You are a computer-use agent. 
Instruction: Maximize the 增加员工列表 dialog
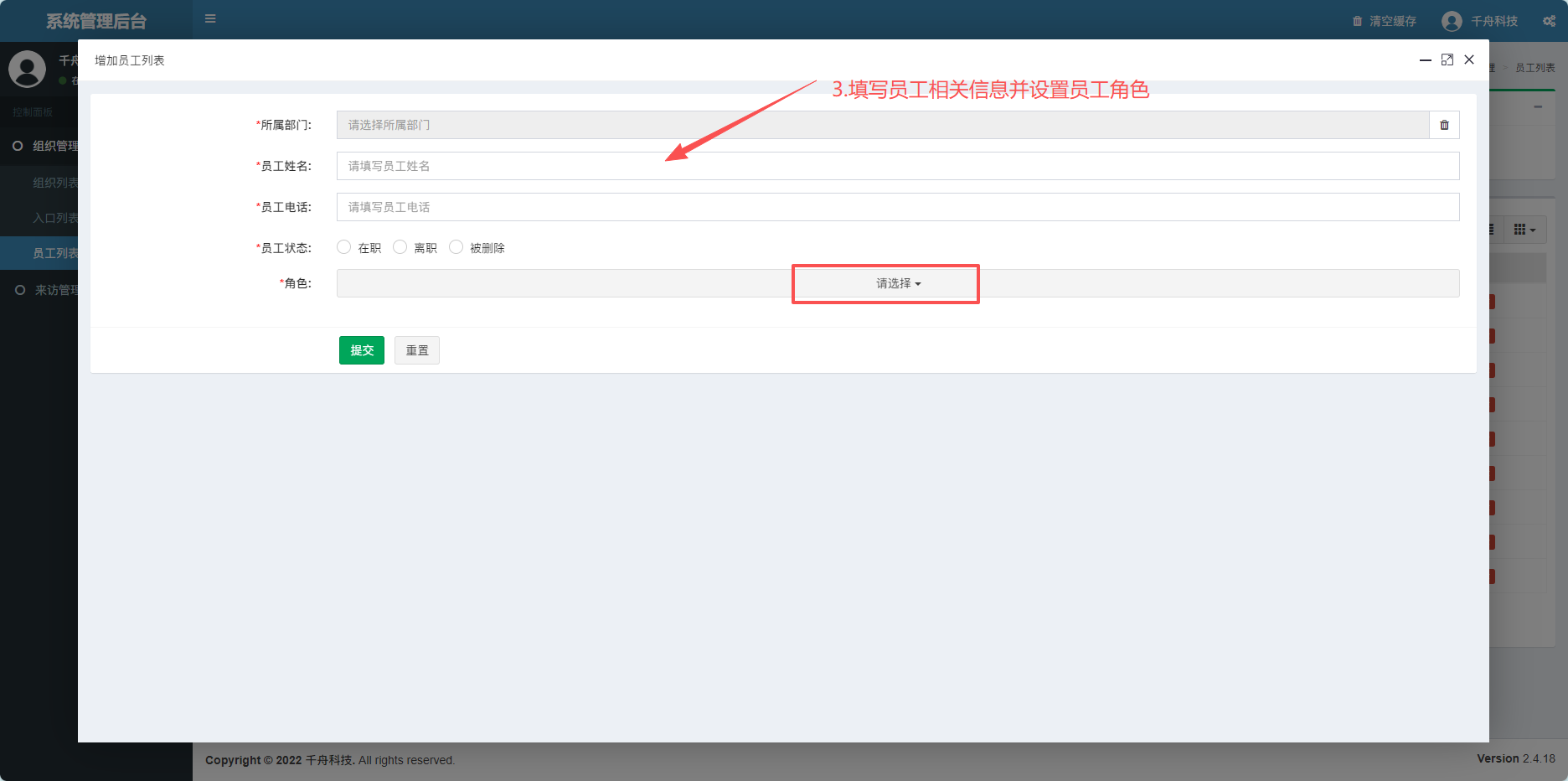[x=1447, y=59]
